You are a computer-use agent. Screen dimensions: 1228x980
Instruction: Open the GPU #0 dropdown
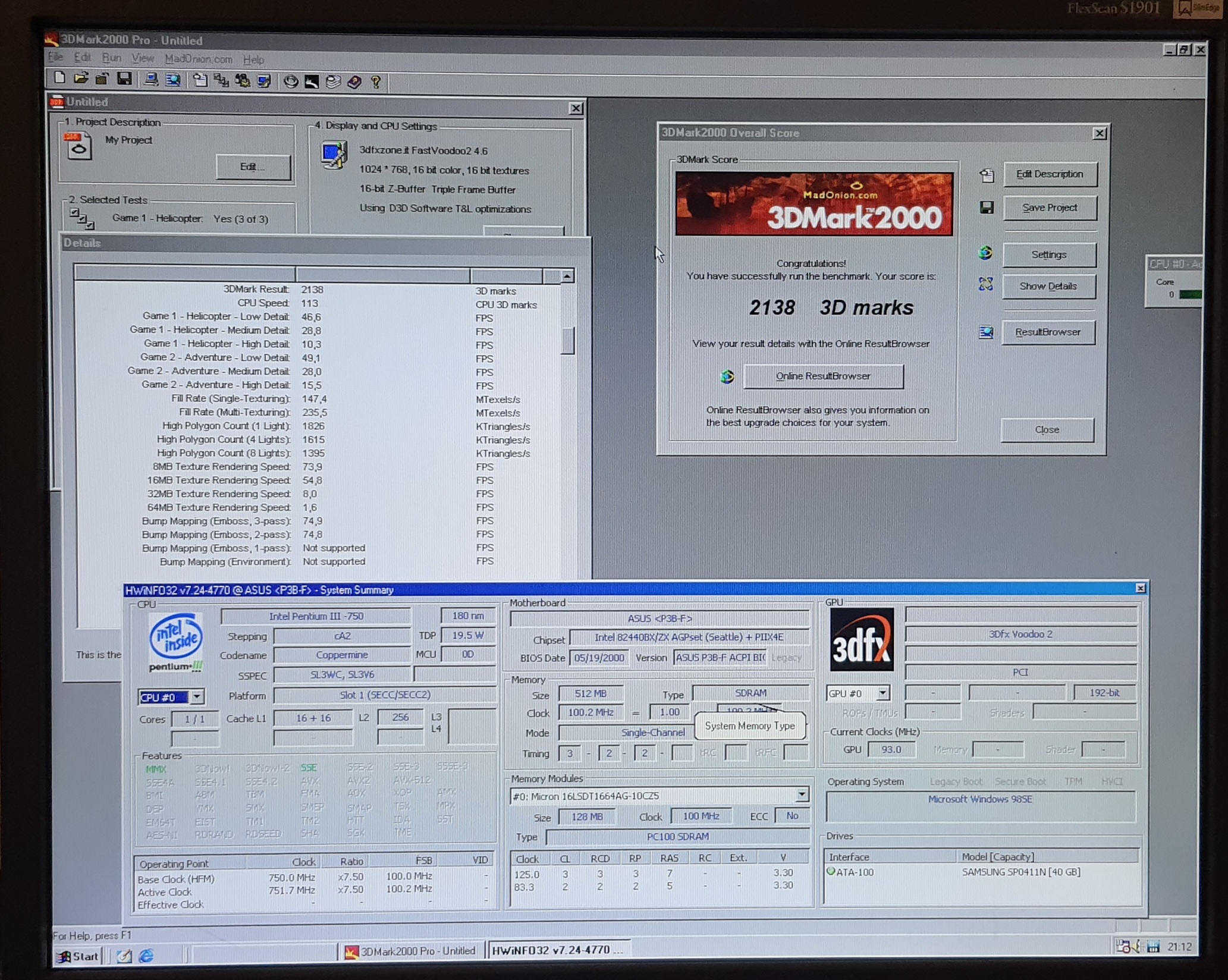(x=882, y=693)
